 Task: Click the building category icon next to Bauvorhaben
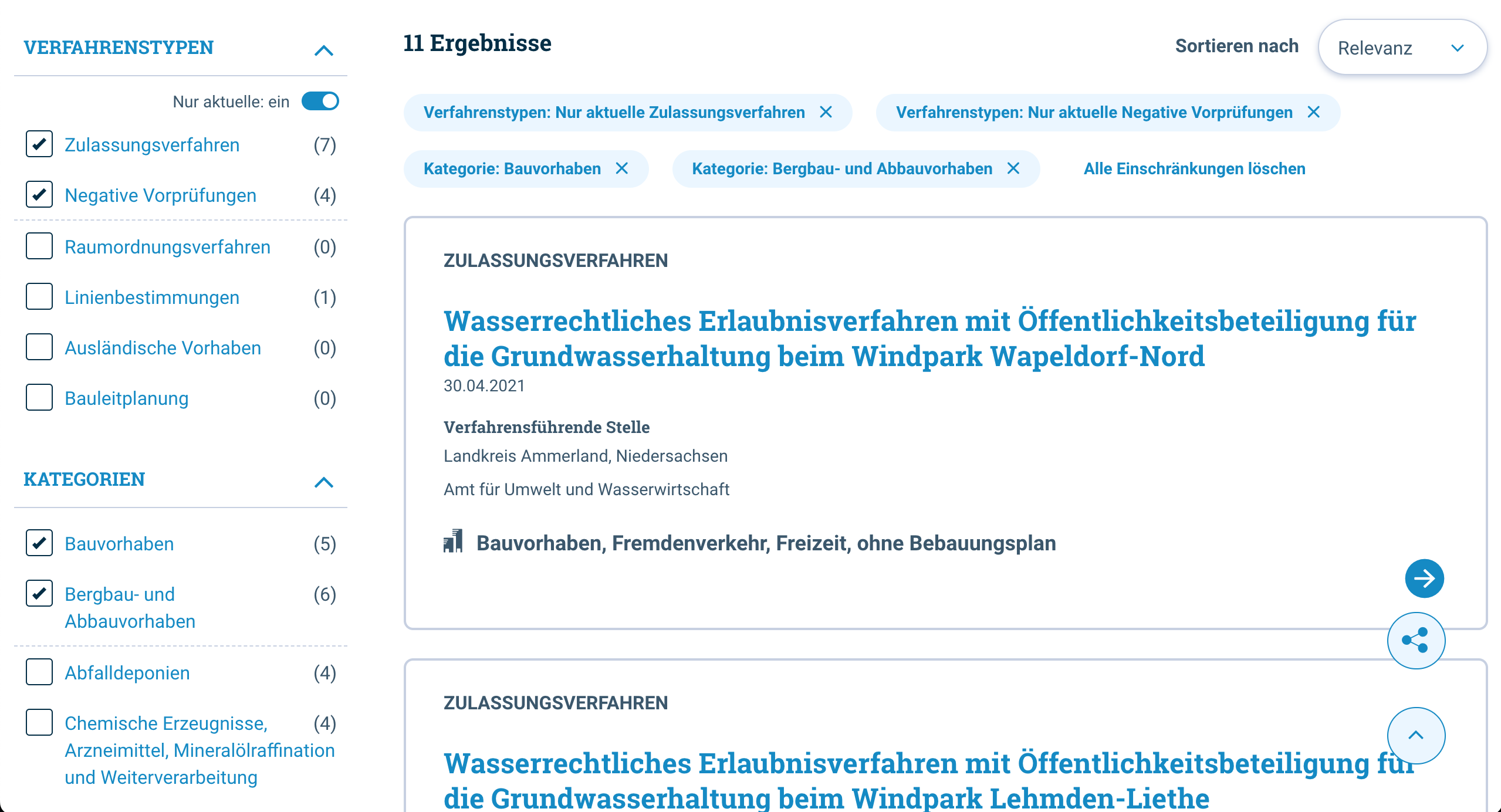point(453,543)
